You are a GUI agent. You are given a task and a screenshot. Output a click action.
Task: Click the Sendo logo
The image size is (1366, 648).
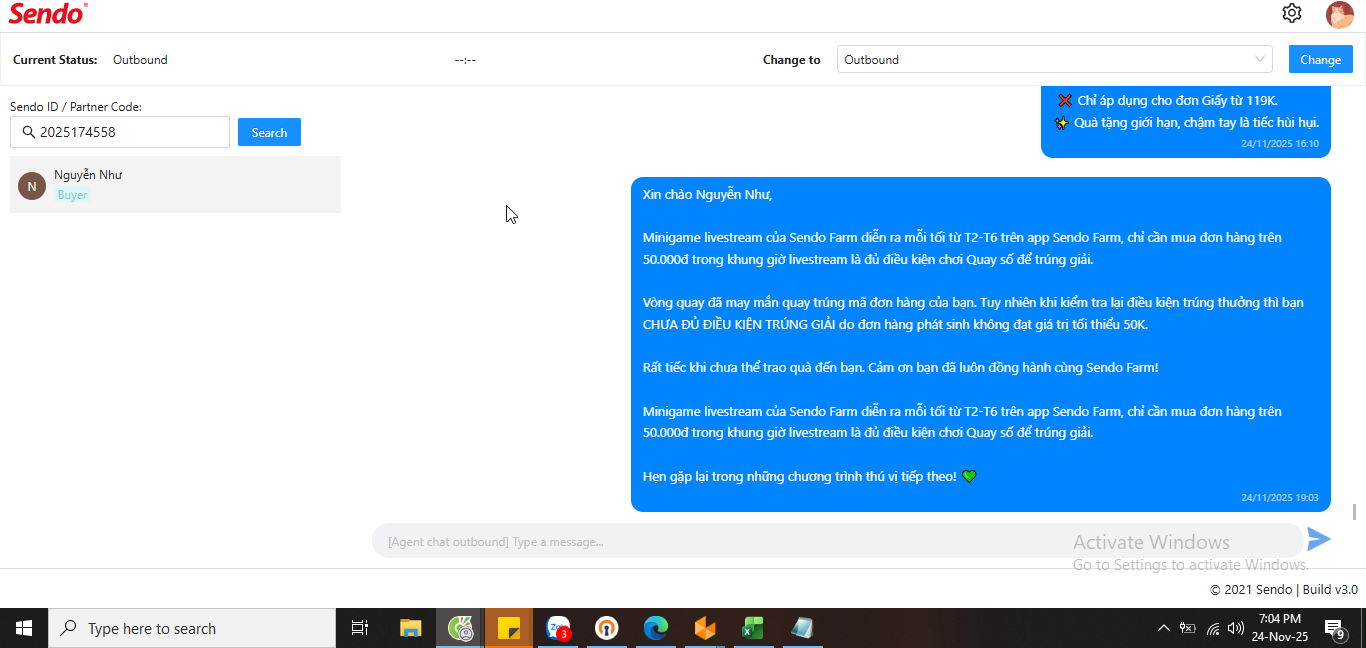(48, 13)
